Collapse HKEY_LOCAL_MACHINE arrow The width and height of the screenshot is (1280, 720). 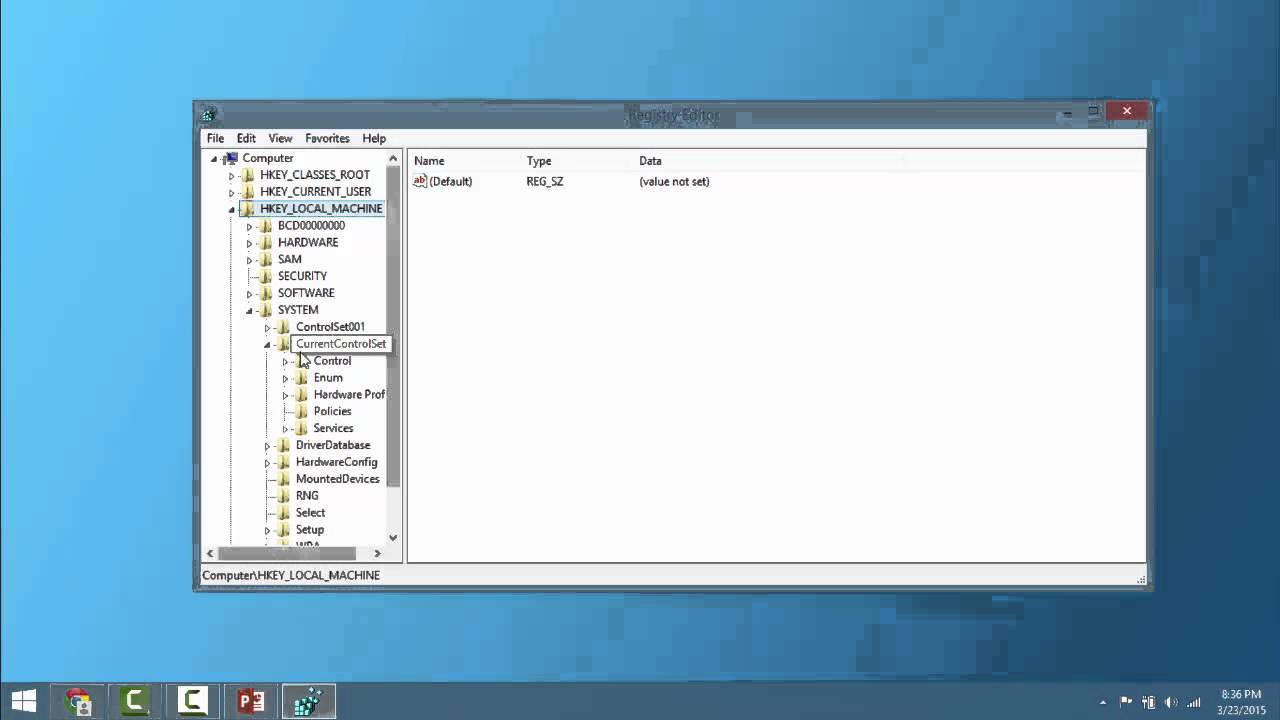click(x=232, y=209)
